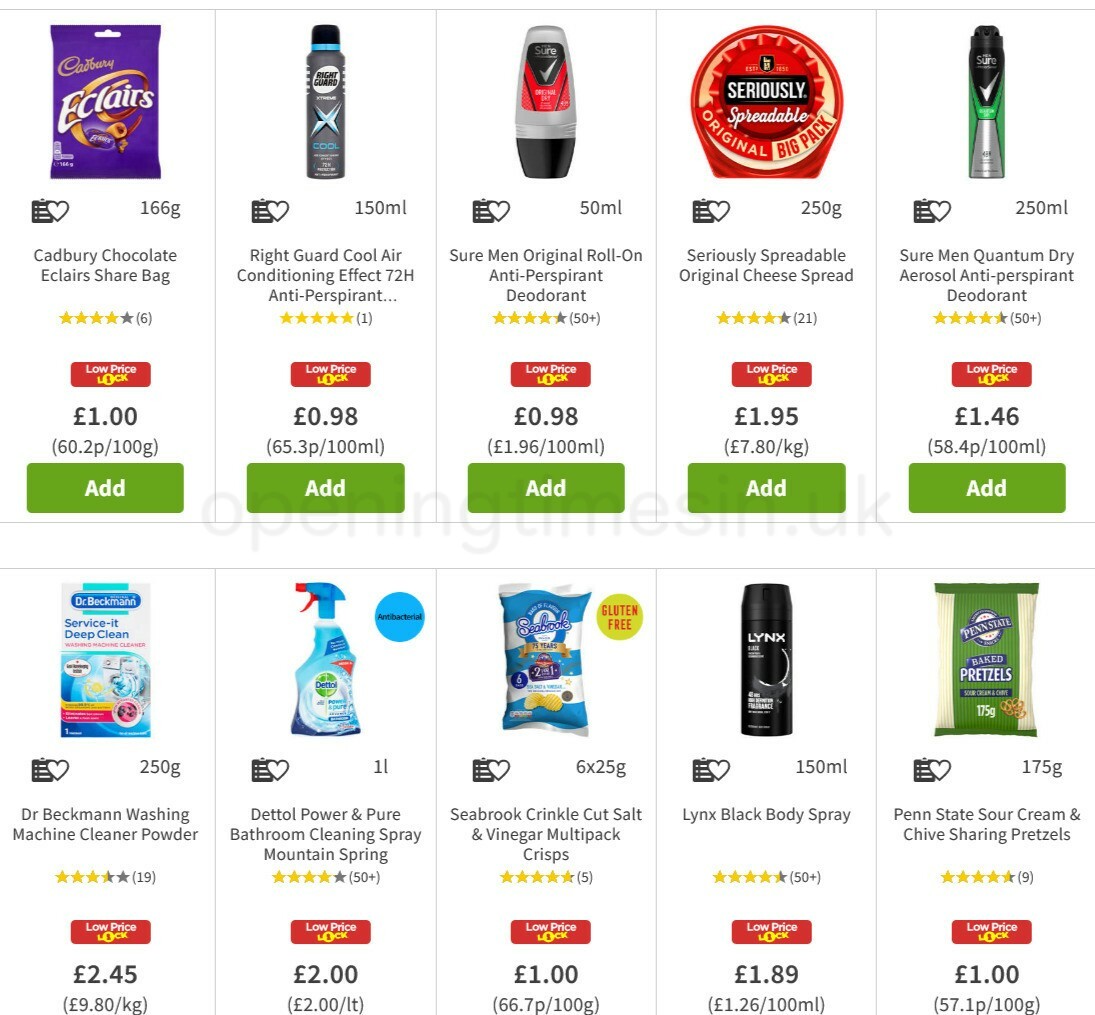Select the shopping list icon on Dr Beckmann Cleaner Powder
This screenshot has width=1095, height=1015.
49,768
